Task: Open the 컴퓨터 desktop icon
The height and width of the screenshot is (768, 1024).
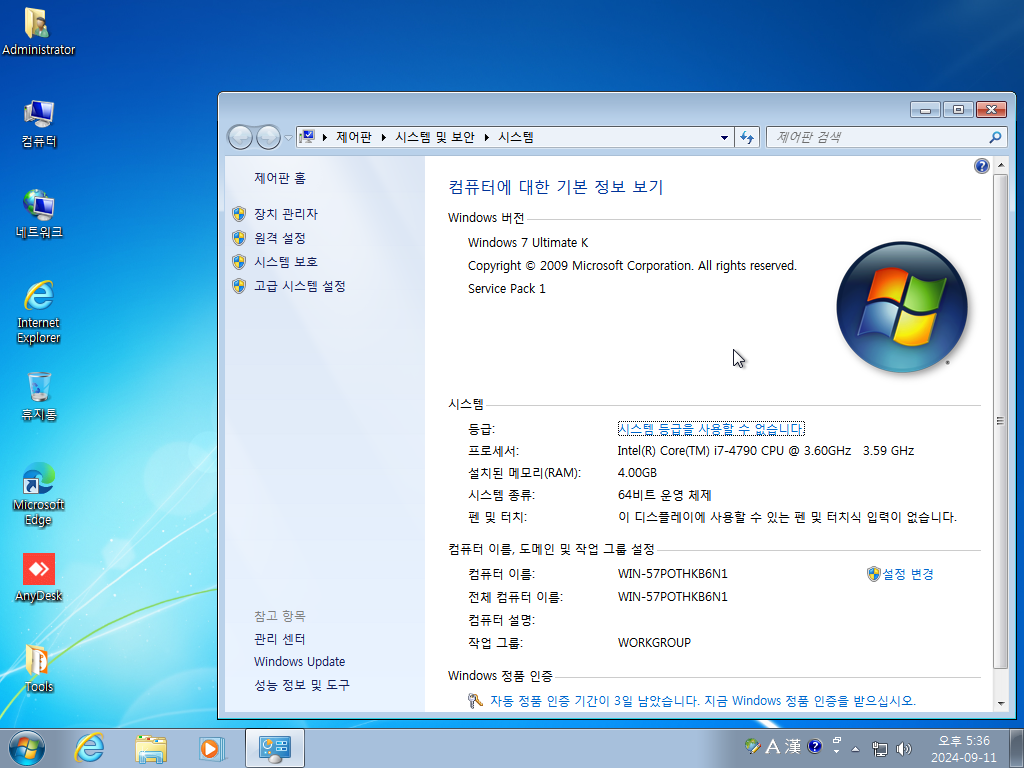Action: click(x=39, y=123)
